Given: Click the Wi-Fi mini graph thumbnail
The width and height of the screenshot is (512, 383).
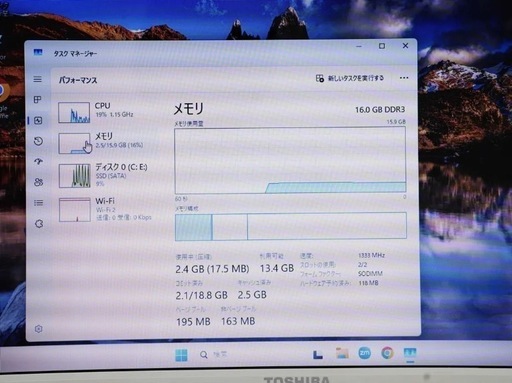Looking at the screenshot, I should [x=75, y=210].
